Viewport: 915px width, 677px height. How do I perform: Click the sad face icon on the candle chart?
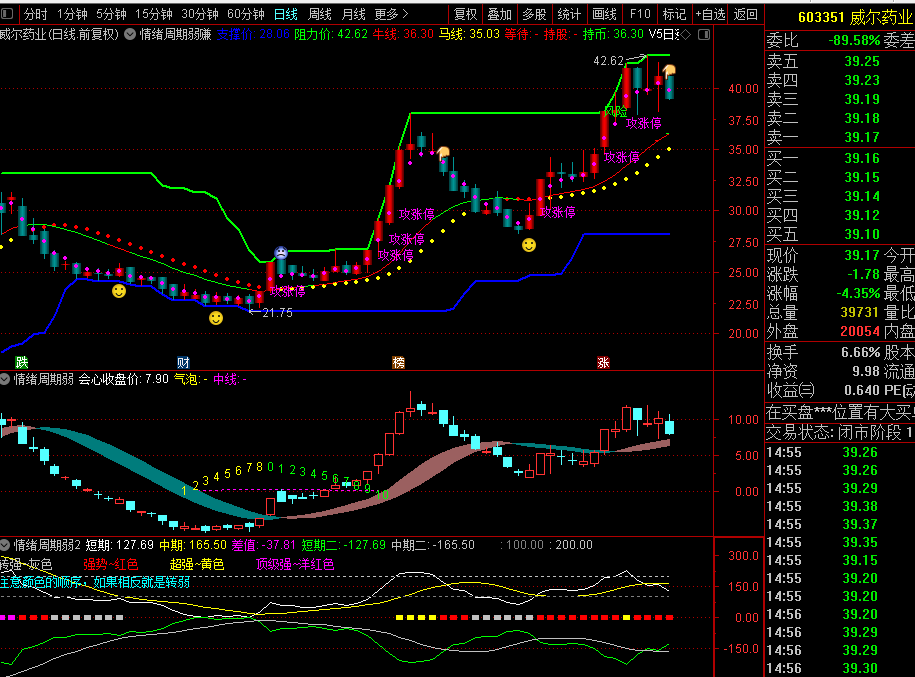tap(282, 253)
